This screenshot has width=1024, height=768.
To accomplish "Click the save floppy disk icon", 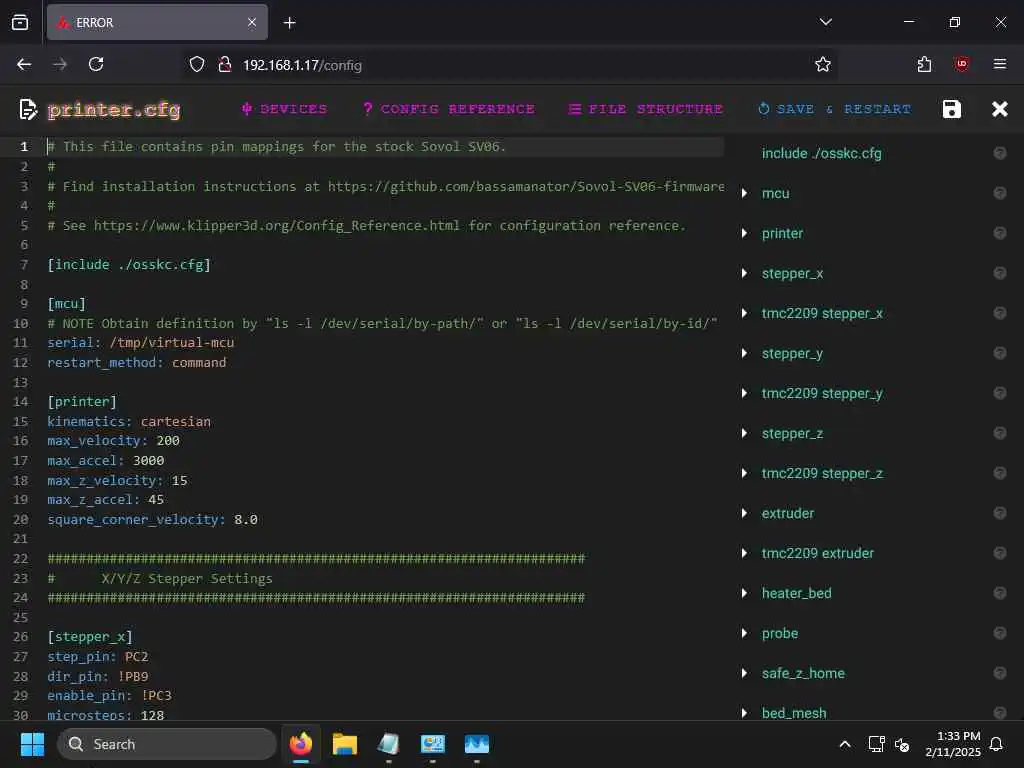I will 952,109.
